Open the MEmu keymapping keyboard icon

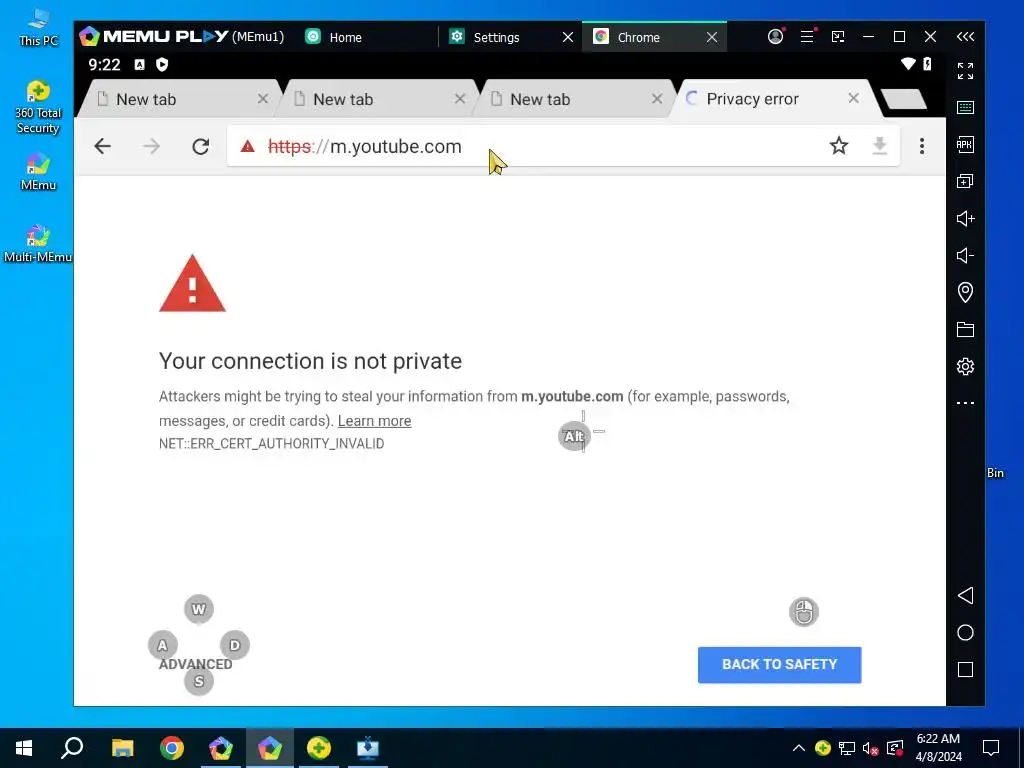(x=965, y=107)
